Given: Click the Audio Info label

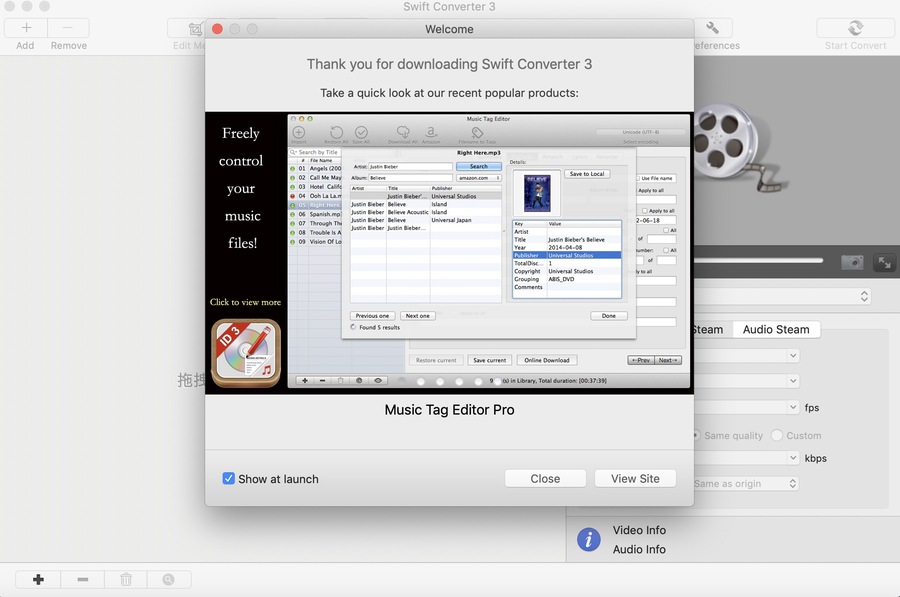Looking at the screenshot, I should [x=639, y=549].
